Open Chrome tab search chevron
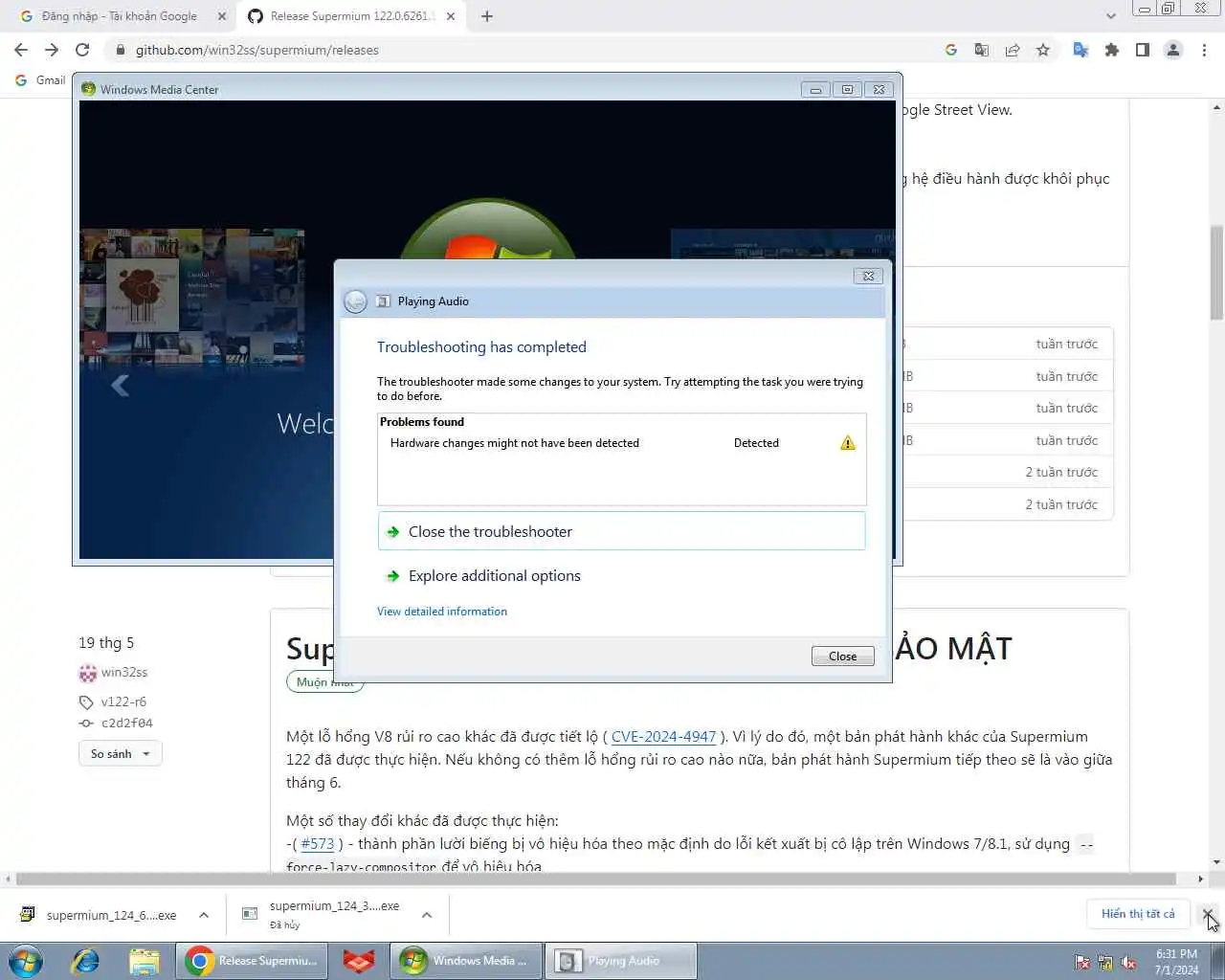 pos(1110,16)
